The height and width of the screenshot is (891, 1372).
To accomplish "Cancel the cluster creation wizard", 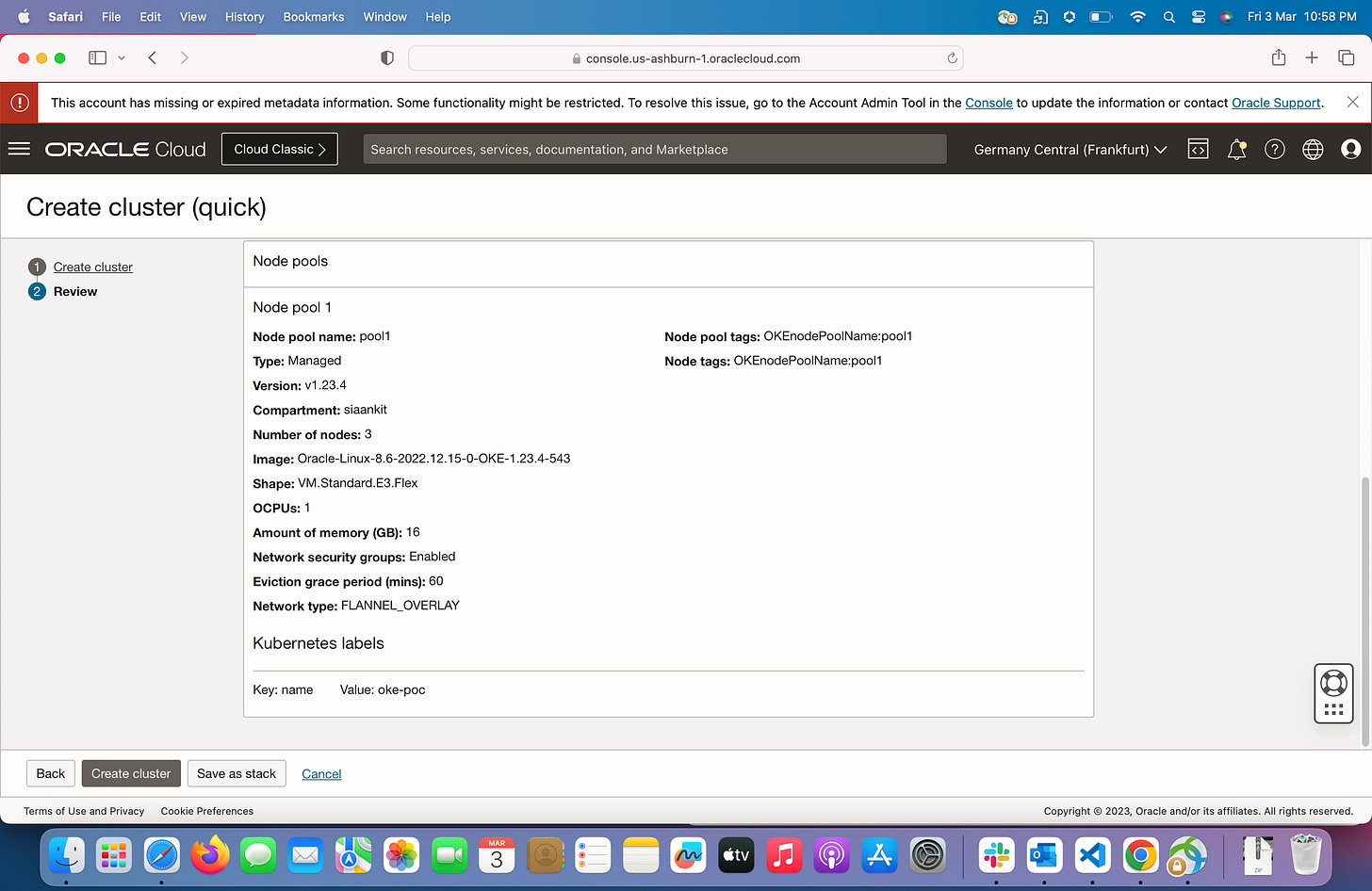I will point(321,774).
